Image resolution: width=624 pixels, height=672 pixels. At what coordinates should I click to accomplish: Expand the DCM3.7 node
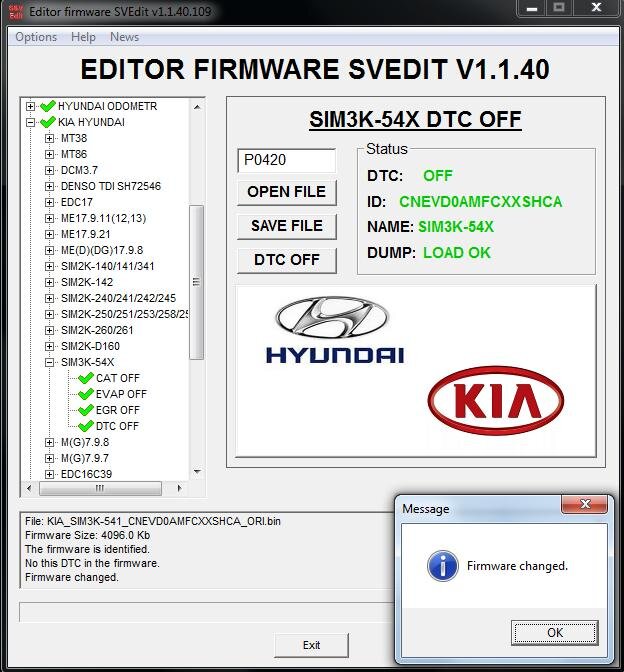click(x=49, y=170)
